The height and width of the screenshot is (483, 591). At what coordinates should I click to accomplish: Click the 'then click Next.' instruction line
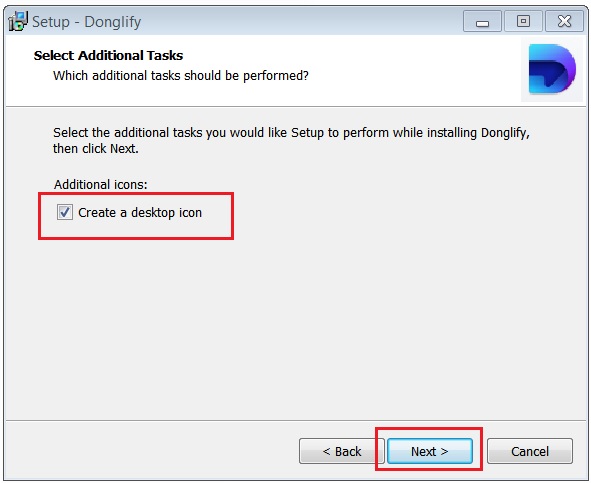[96, 149]
